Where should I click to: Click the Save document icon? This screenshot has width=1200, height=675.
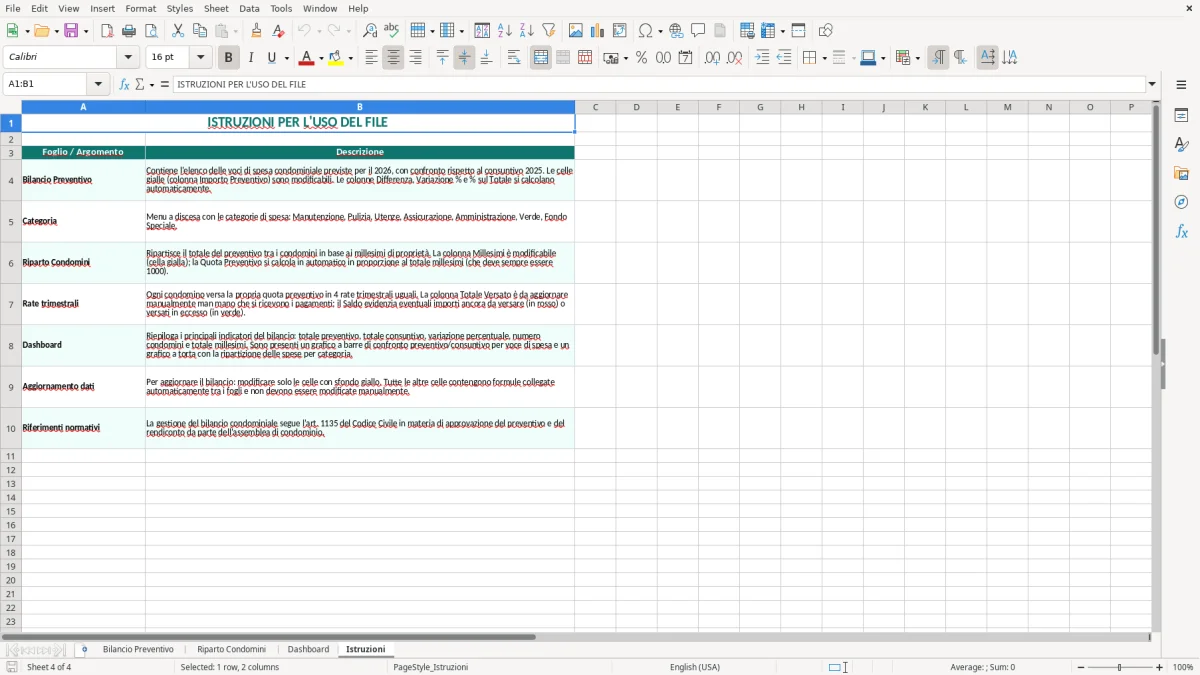pyautogui.click(x=71, y=31)
